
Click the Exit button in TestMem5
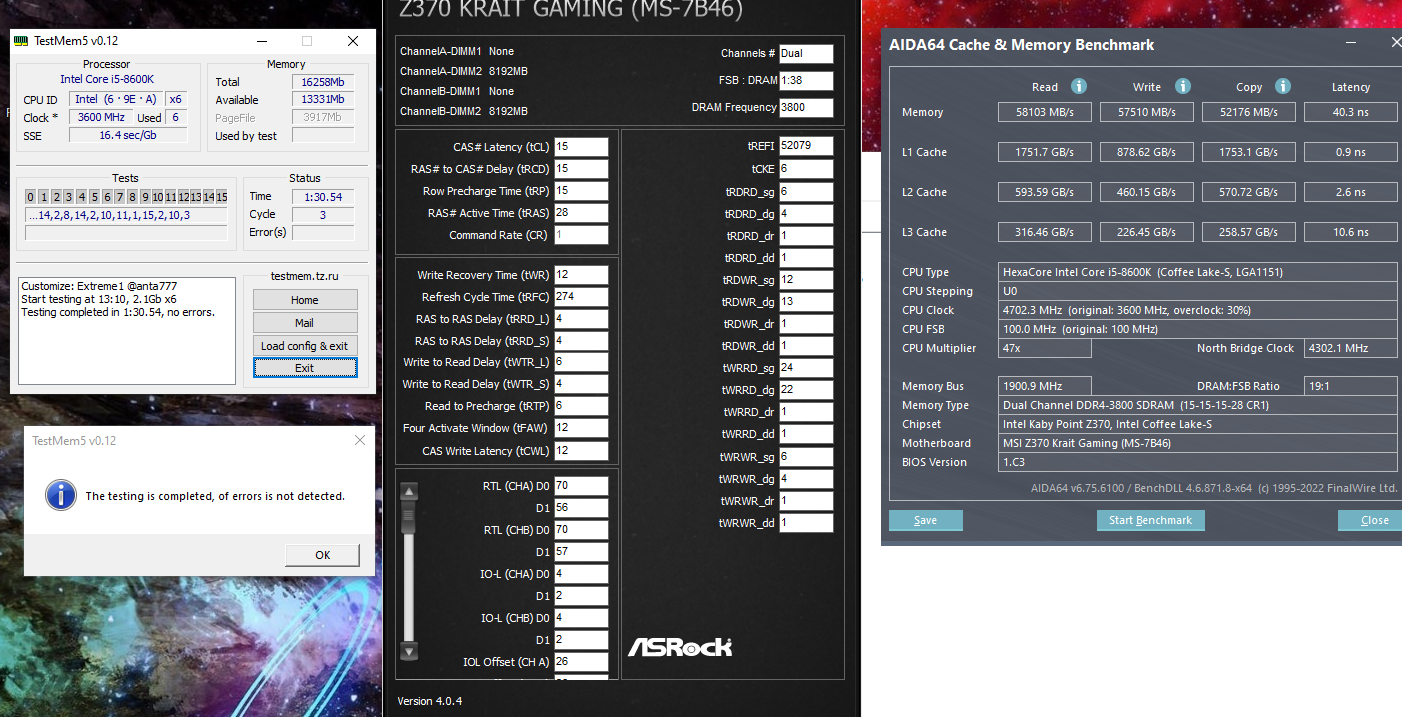(x=305, y=368)
